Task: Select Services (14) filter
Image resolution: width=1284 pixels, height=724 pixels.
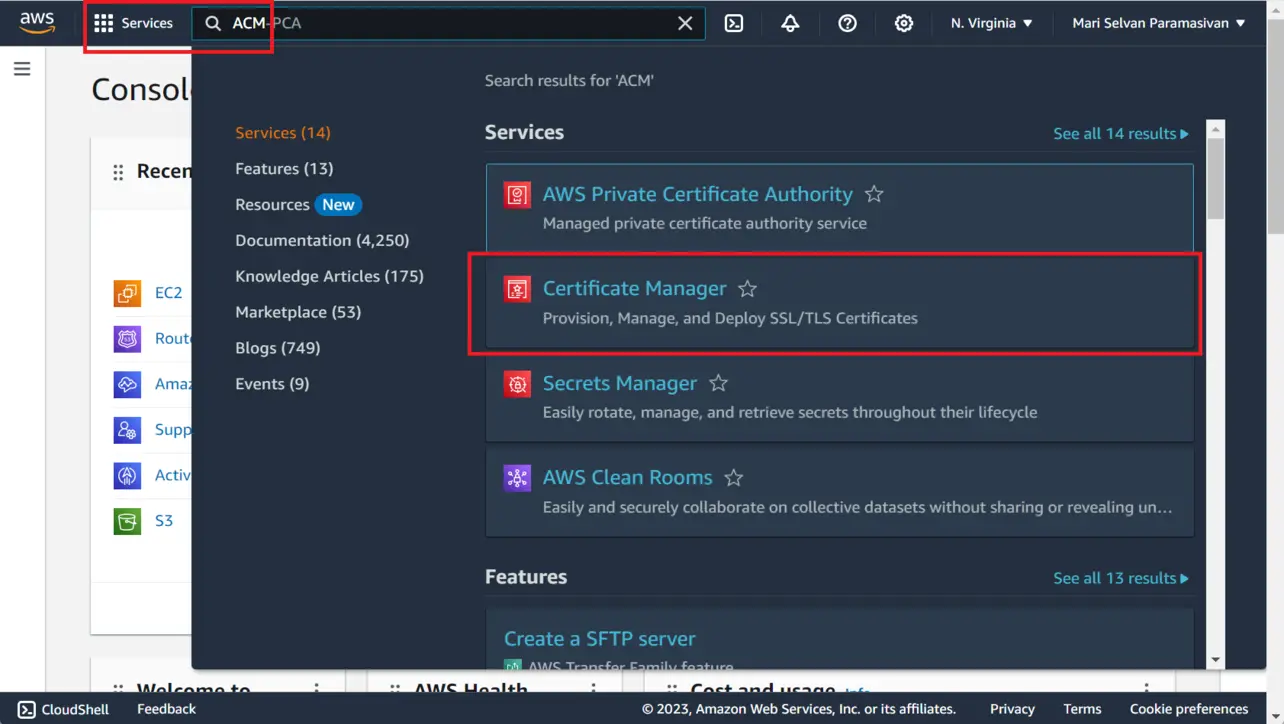Action: point(283,133)
